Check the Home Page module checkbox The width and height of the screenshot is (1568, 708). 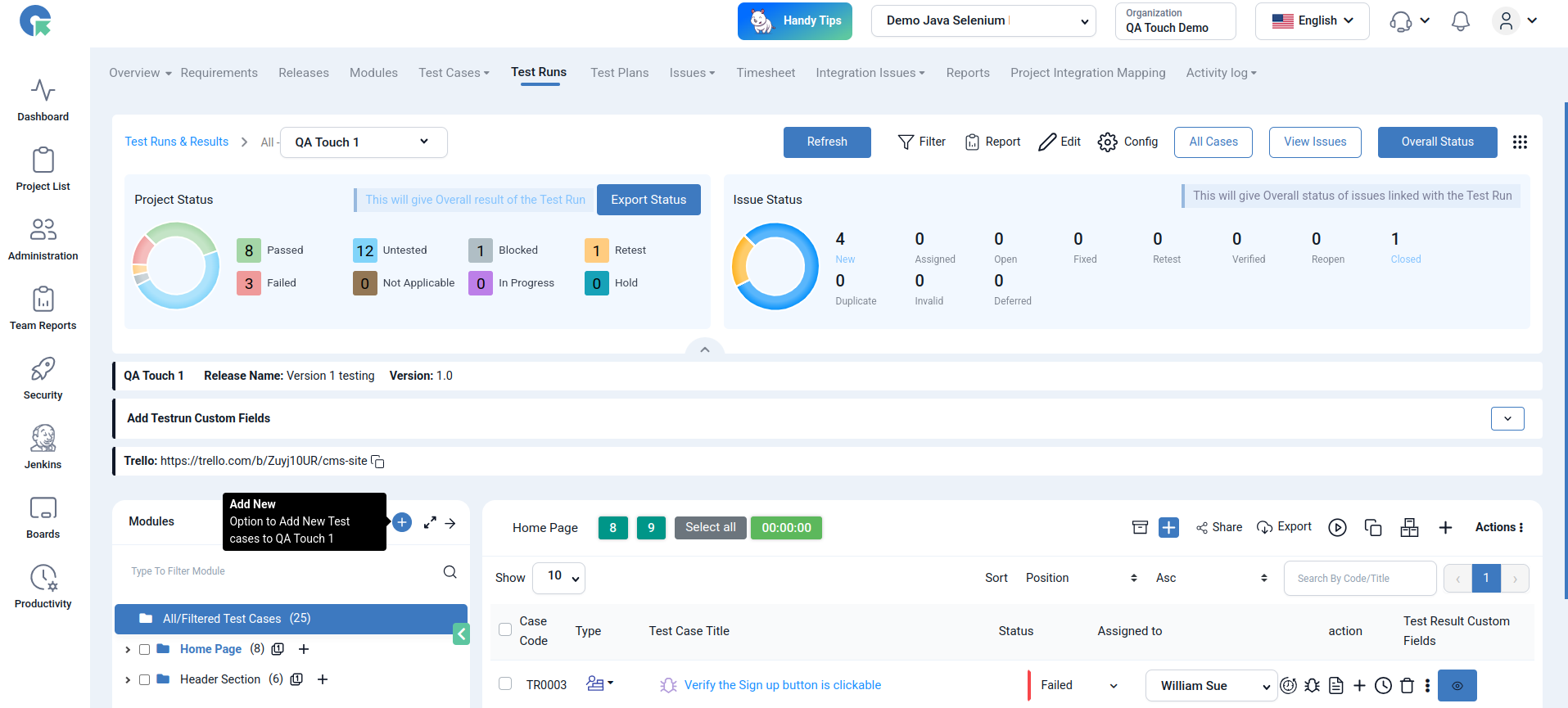click(x=145, y=650)
